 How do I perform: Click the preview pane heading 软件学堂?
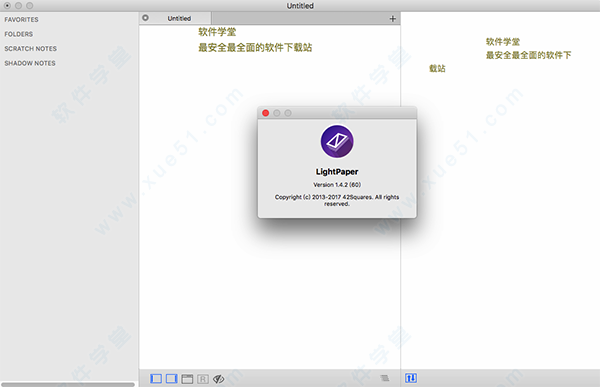tap(503, 42)
